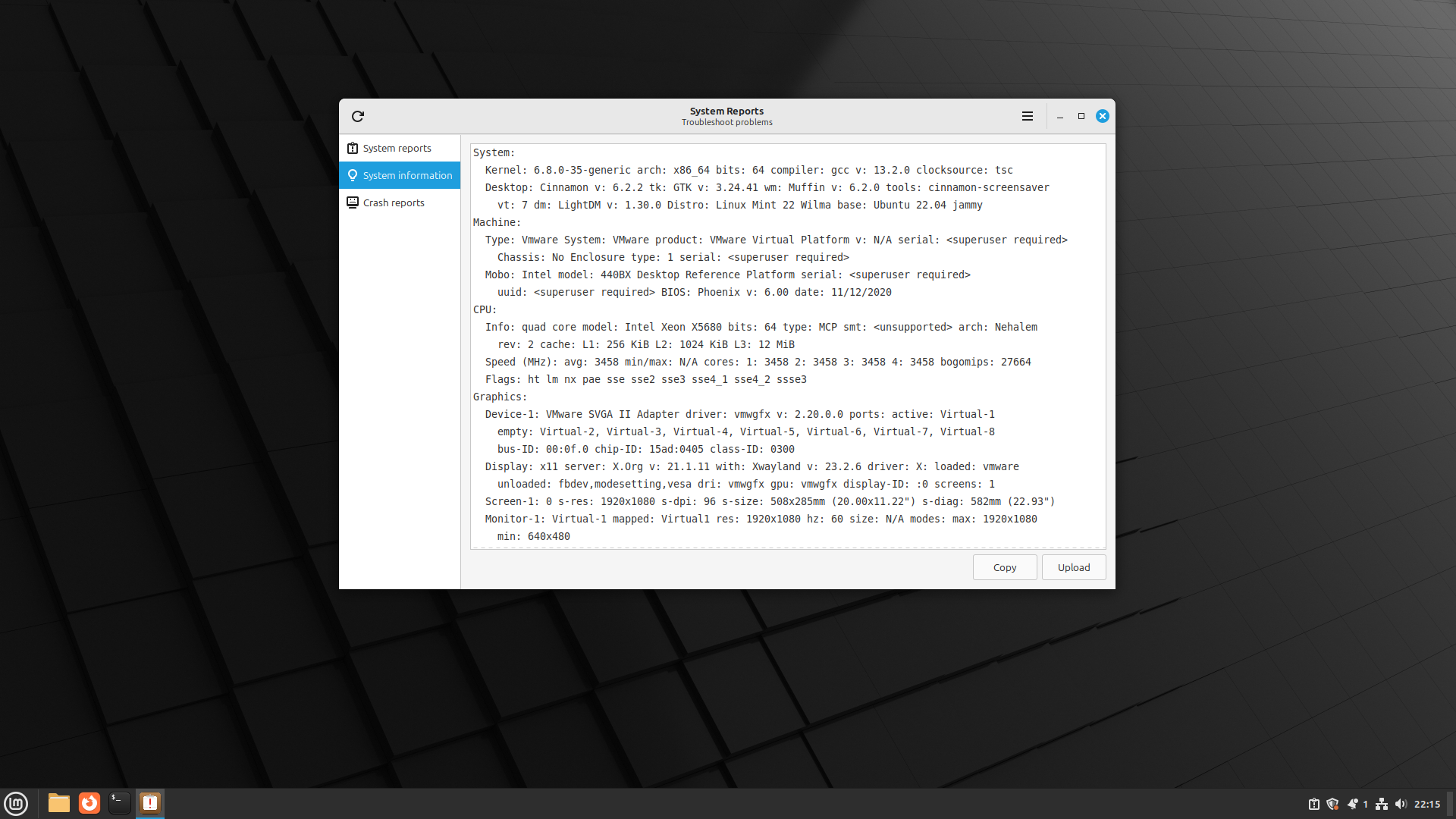This screenshot has width=1456, height=819.
Task: Open the network connections tray icon
Action: 1382,804
